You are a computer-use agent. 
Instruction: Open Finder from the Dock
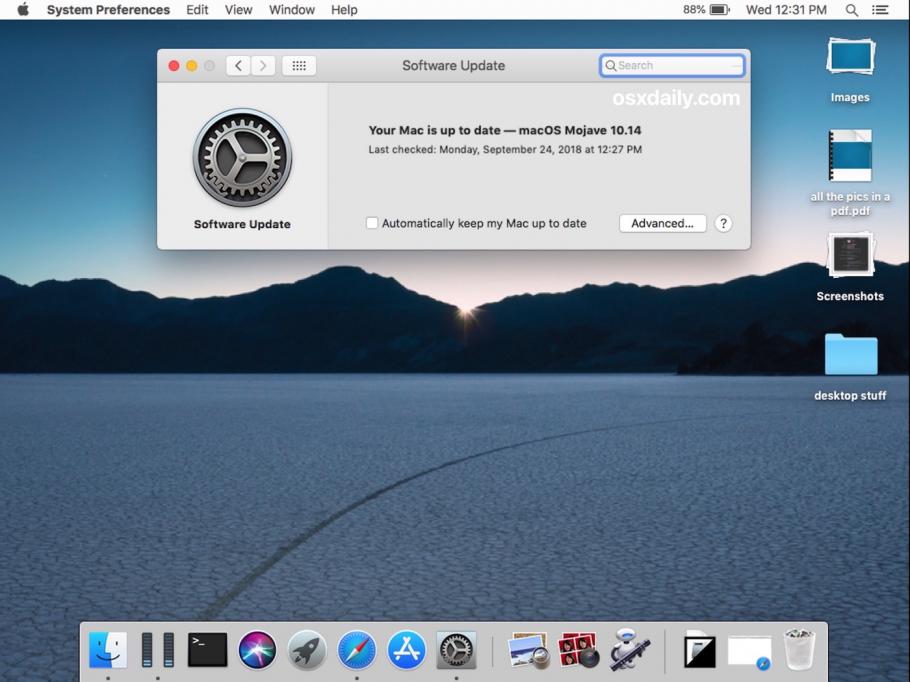107,649
